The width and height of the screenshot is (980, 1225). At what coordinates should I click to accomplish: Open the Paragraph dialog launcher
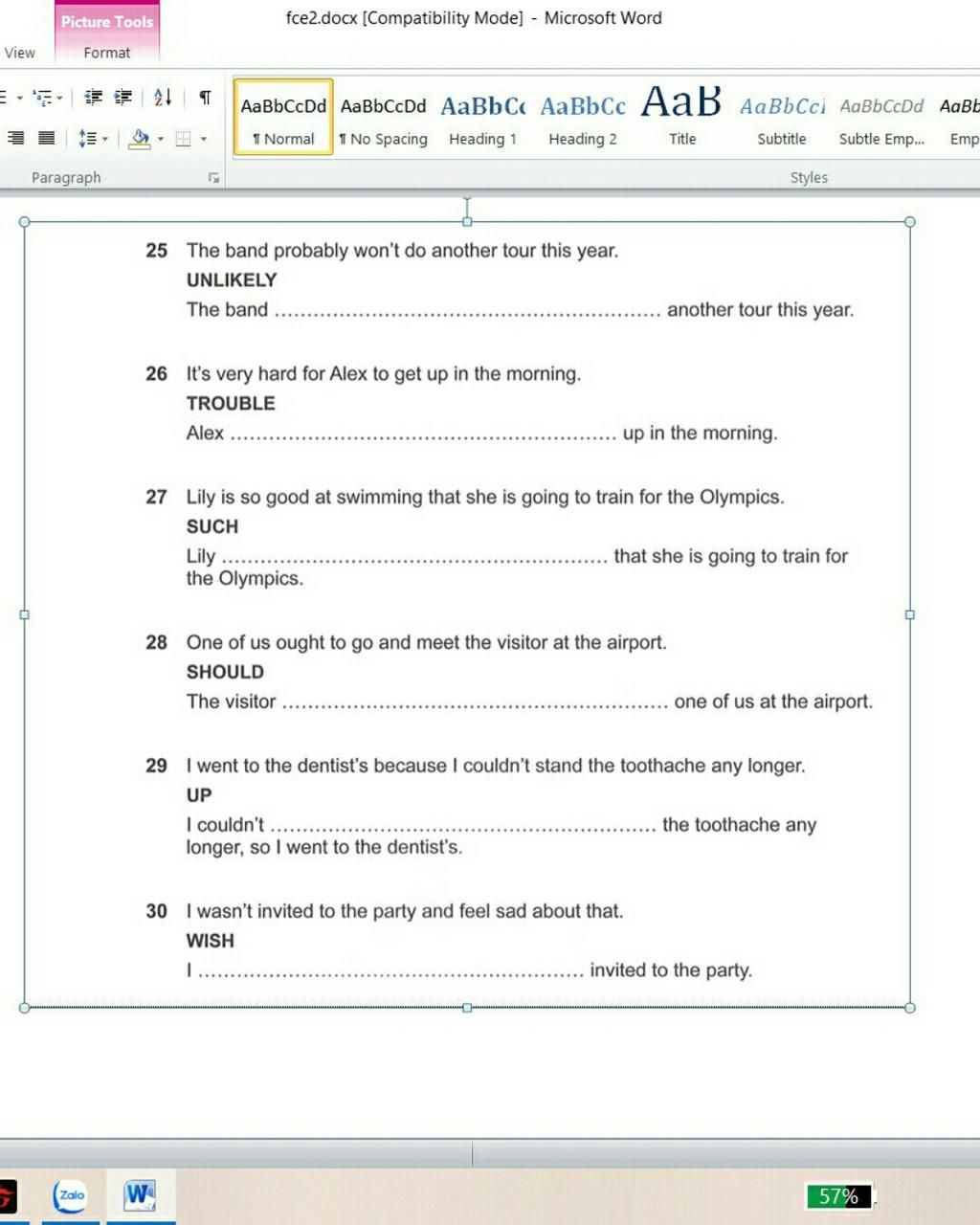(214, 178)
